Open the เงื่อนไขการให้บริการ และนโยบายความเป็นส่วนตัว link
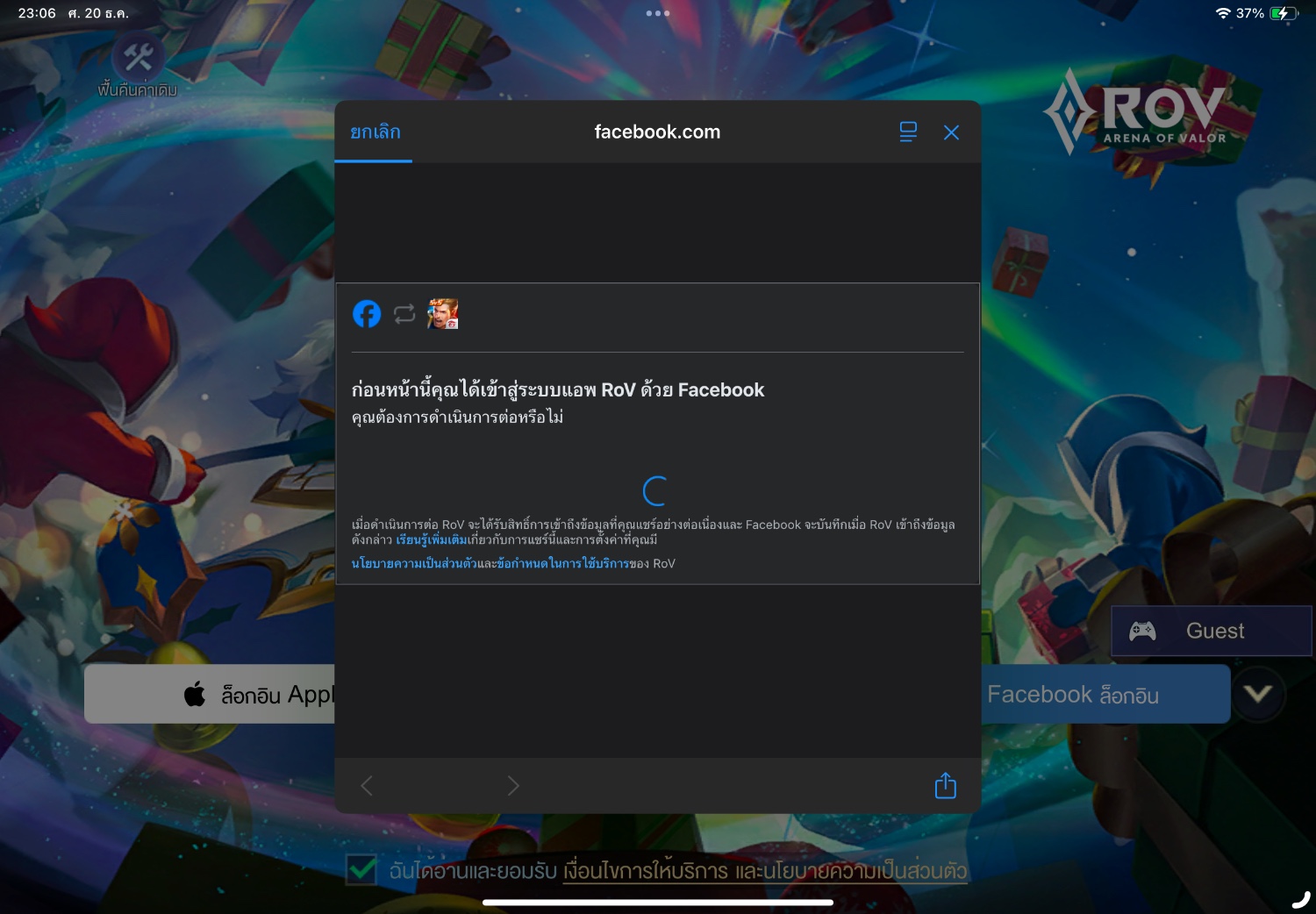Image resolution: width=1316 pixels, height=914 pixels. click(x=765, y=871)
